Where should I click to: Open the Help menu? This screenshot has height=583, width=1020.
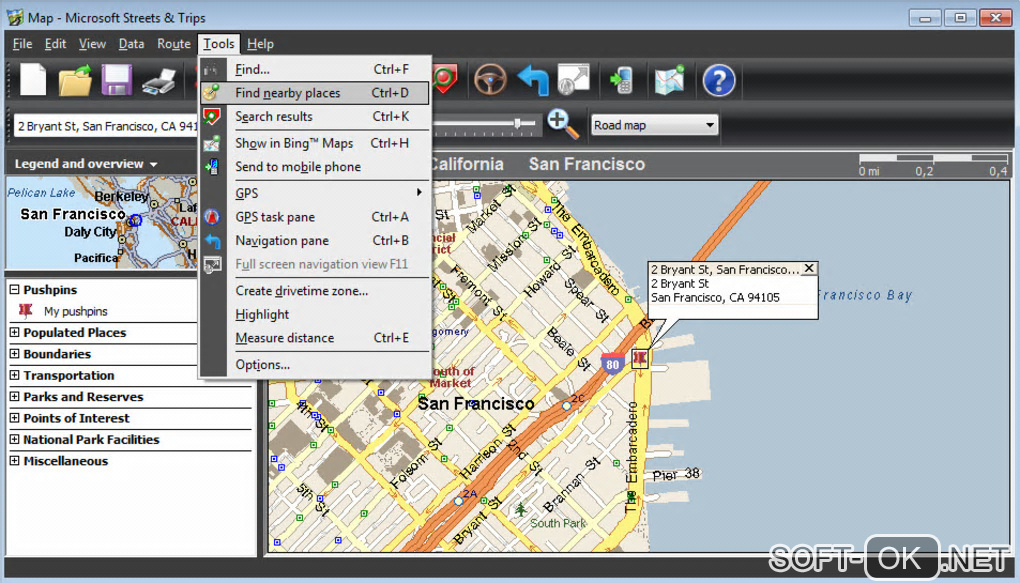[260, 44]
